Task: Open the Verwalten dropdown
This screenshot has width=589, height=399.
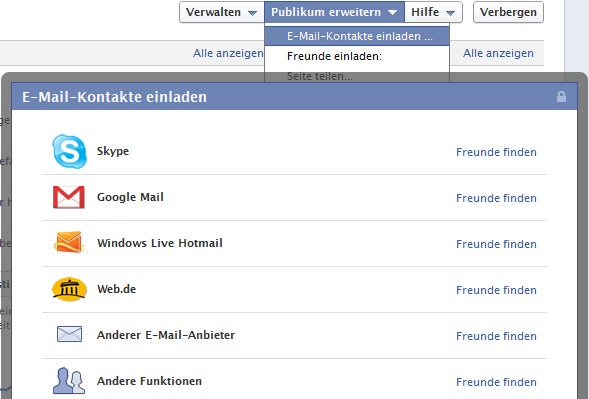Action: pyautogui.click(x=222, y=12)
